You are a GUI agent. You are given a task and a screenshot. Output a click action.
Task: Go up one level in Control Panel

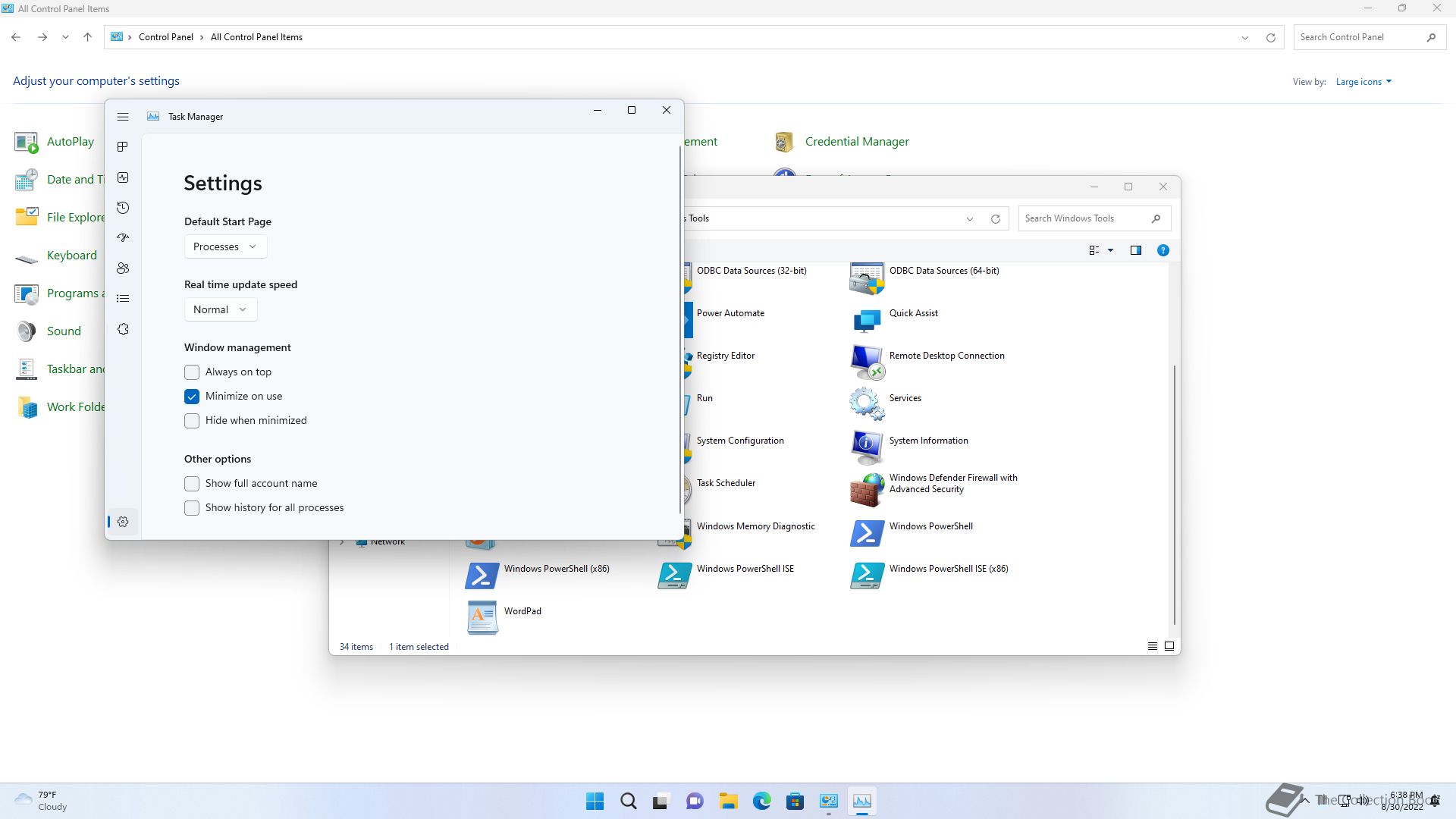coord(87,37)
